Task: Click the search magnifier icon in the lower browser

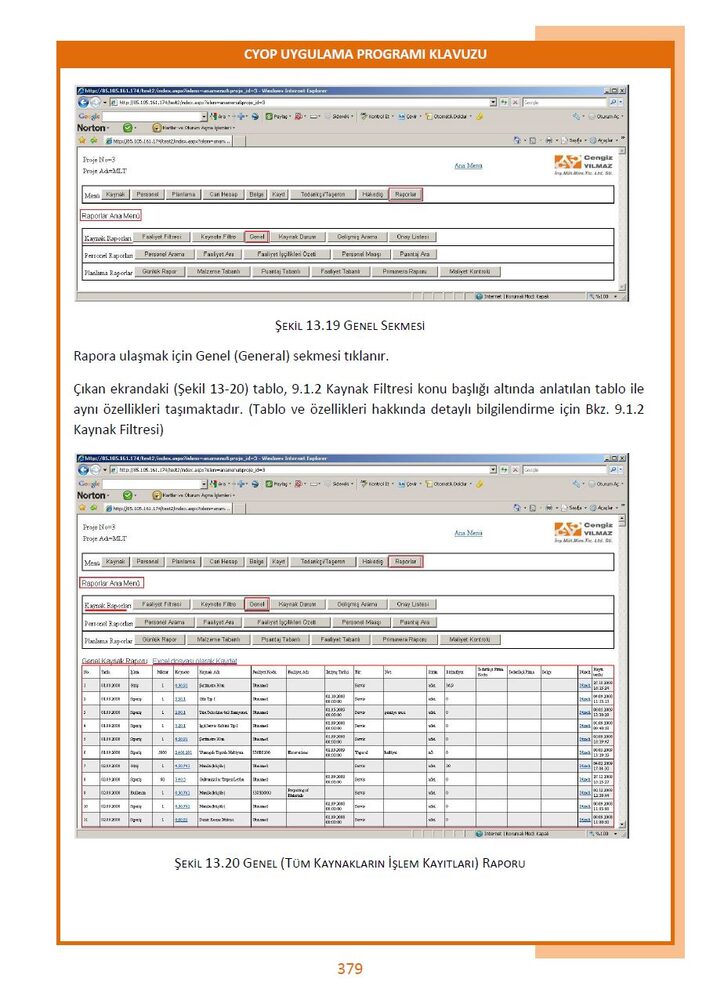Action: click(614, 469)
